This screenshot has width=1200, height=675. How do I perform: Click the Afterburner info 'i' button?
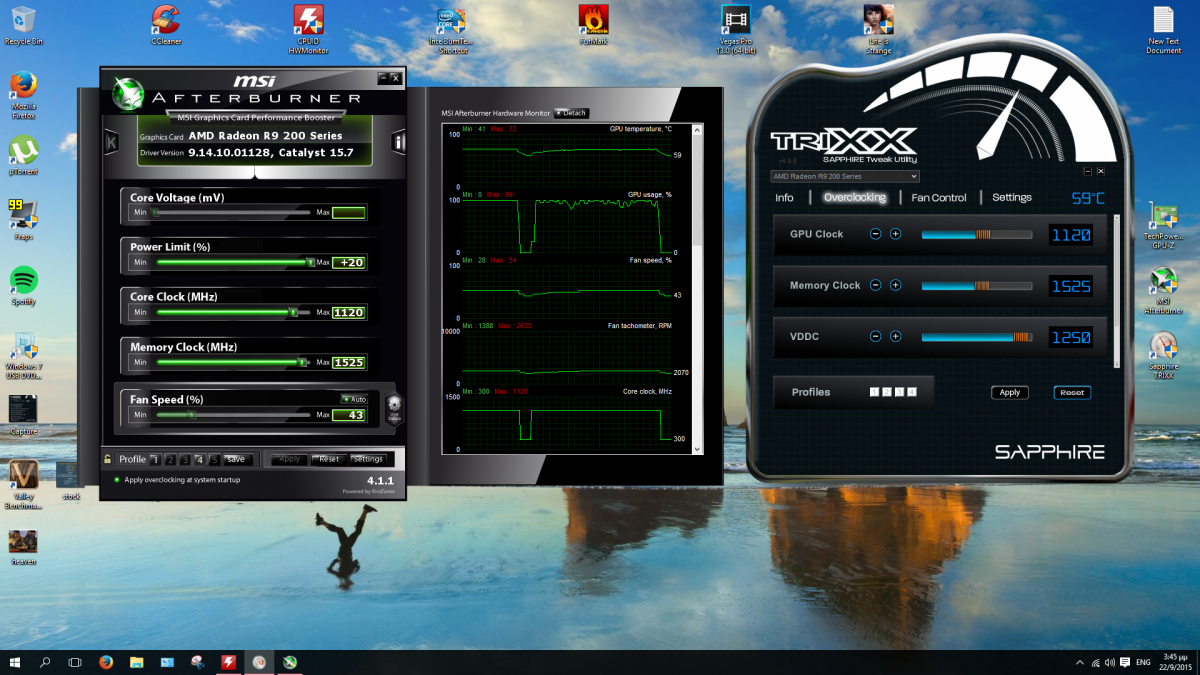(398, 142)
